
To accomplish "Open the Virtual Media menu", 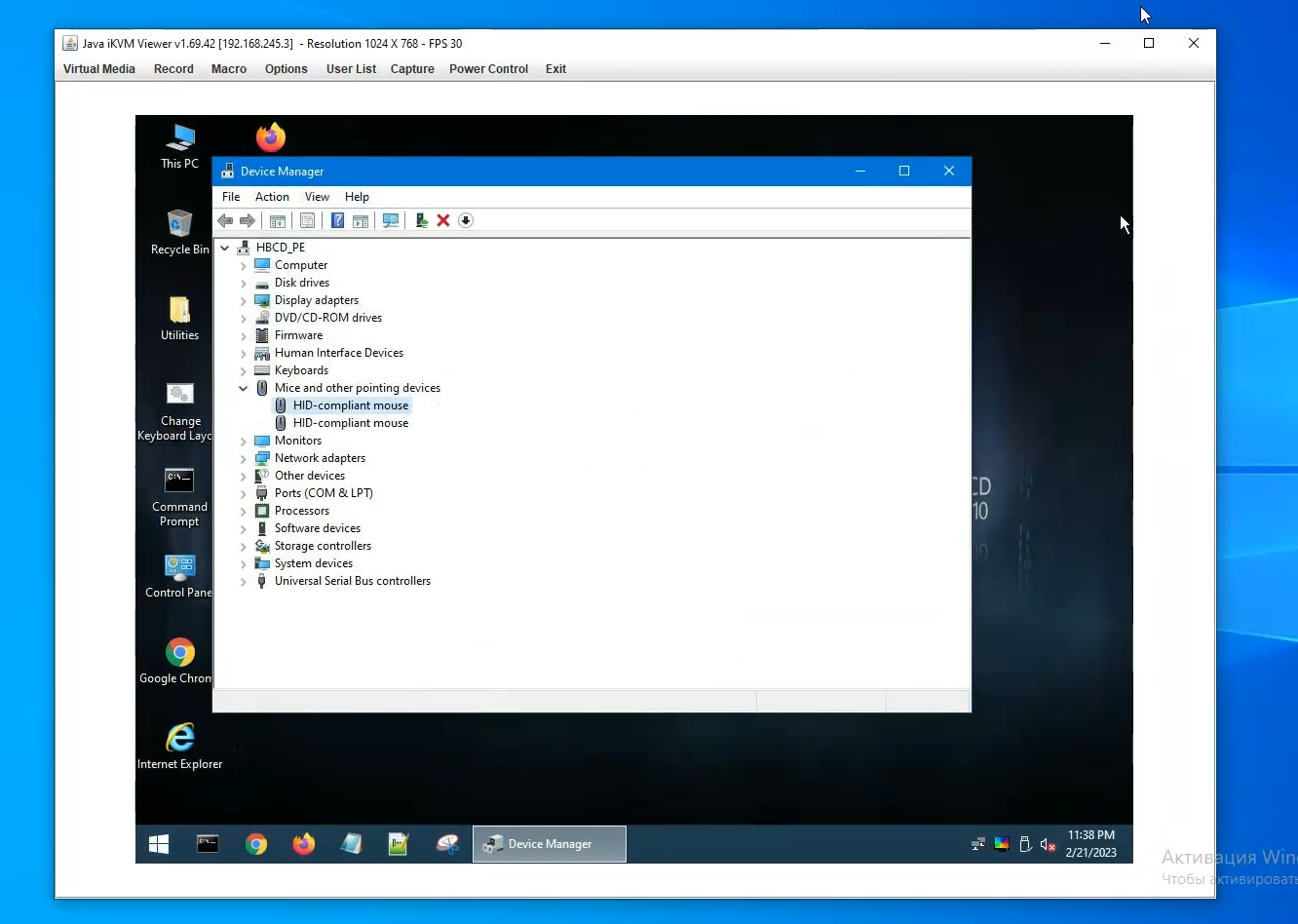I will coord(98,69).
